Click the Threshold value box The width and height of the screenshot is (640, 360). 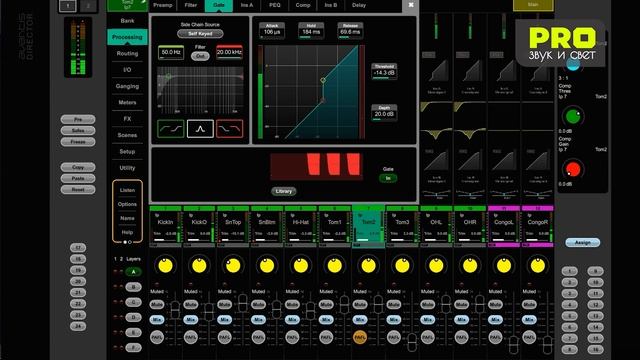click(384, 73)
